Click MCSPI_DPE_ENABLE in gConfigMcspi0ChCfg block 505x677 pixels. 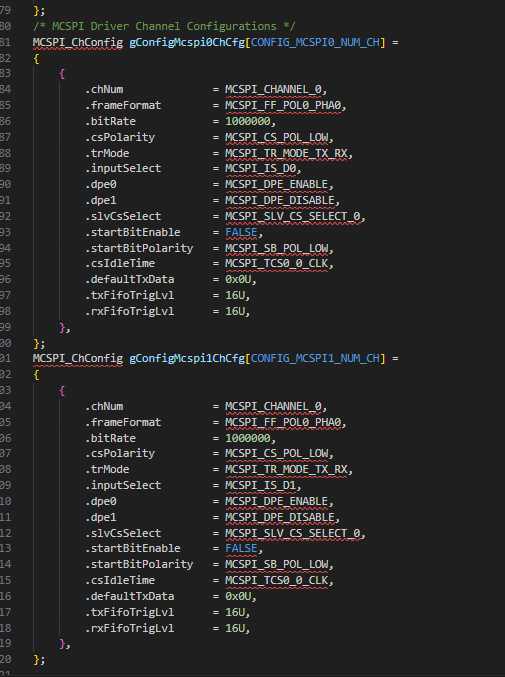(277, 184)
